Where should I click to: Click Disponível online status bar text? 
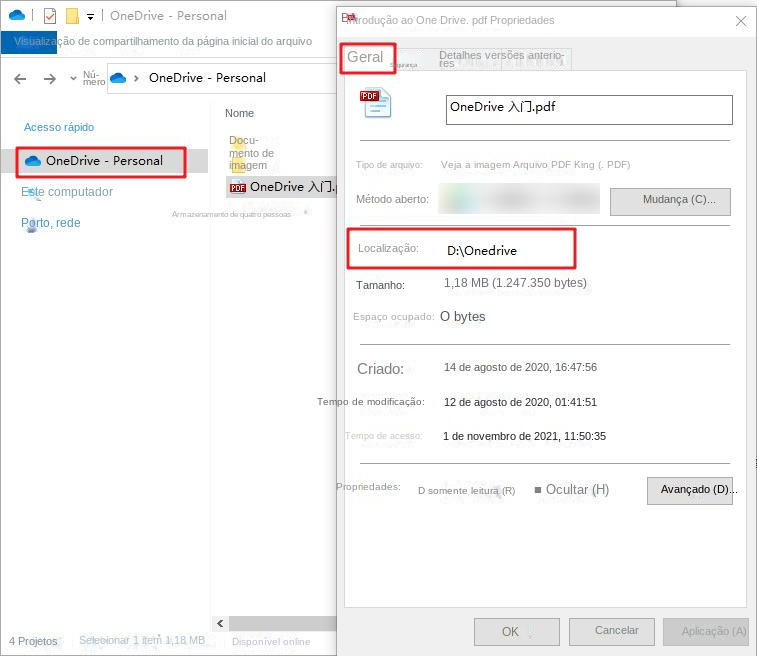point(271,642)
